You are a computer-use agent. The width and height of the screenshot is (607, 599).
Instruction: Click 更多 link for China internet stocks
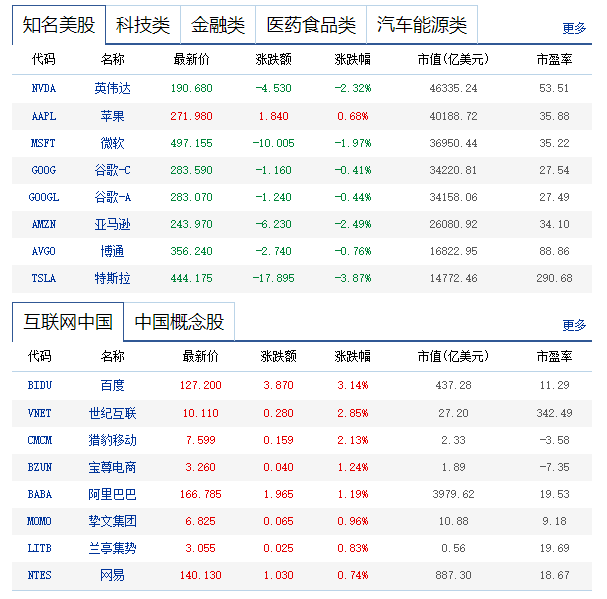pos(574,325)
